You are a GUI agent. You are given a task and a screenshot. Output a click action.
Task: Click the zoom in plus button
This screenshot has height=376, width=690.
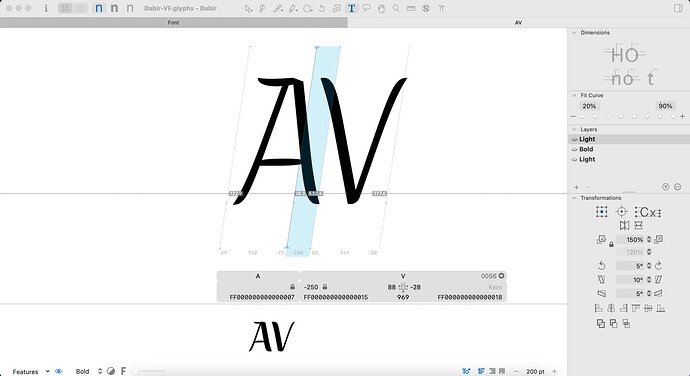[x=554, y=371]
